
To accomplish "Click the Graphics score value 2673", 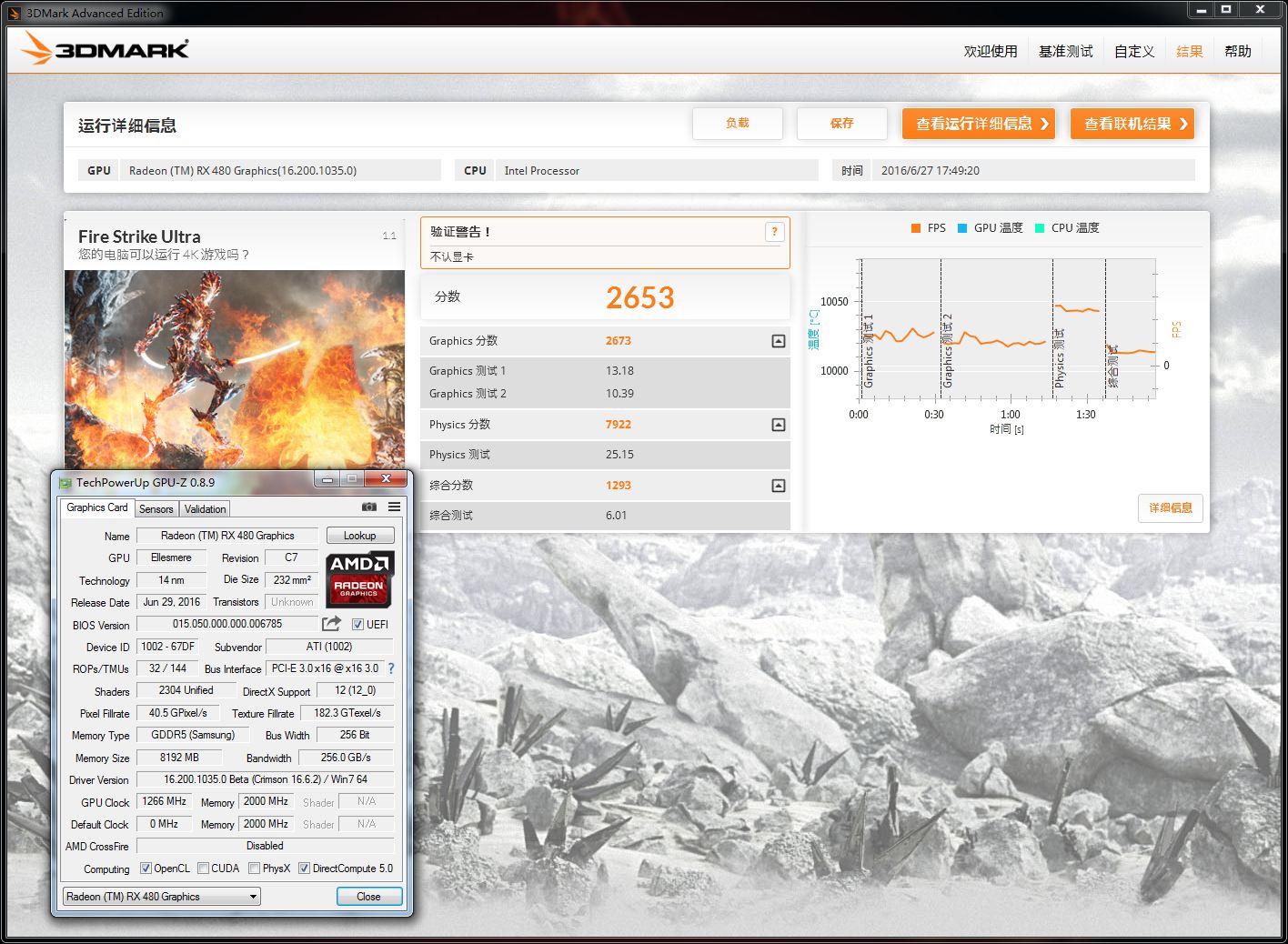I will click(619, 341).
